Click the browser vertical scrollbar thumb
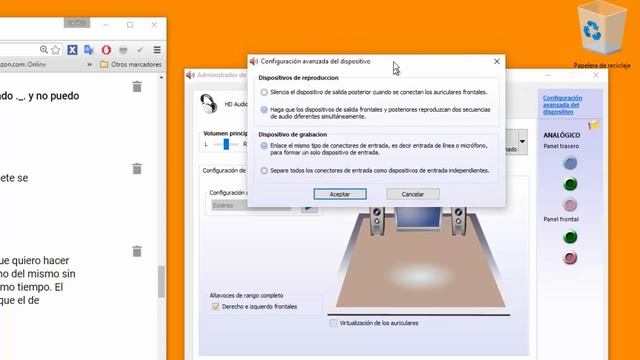Image resolution: width=640 pixels, height=360 pixels. [161, 282]
